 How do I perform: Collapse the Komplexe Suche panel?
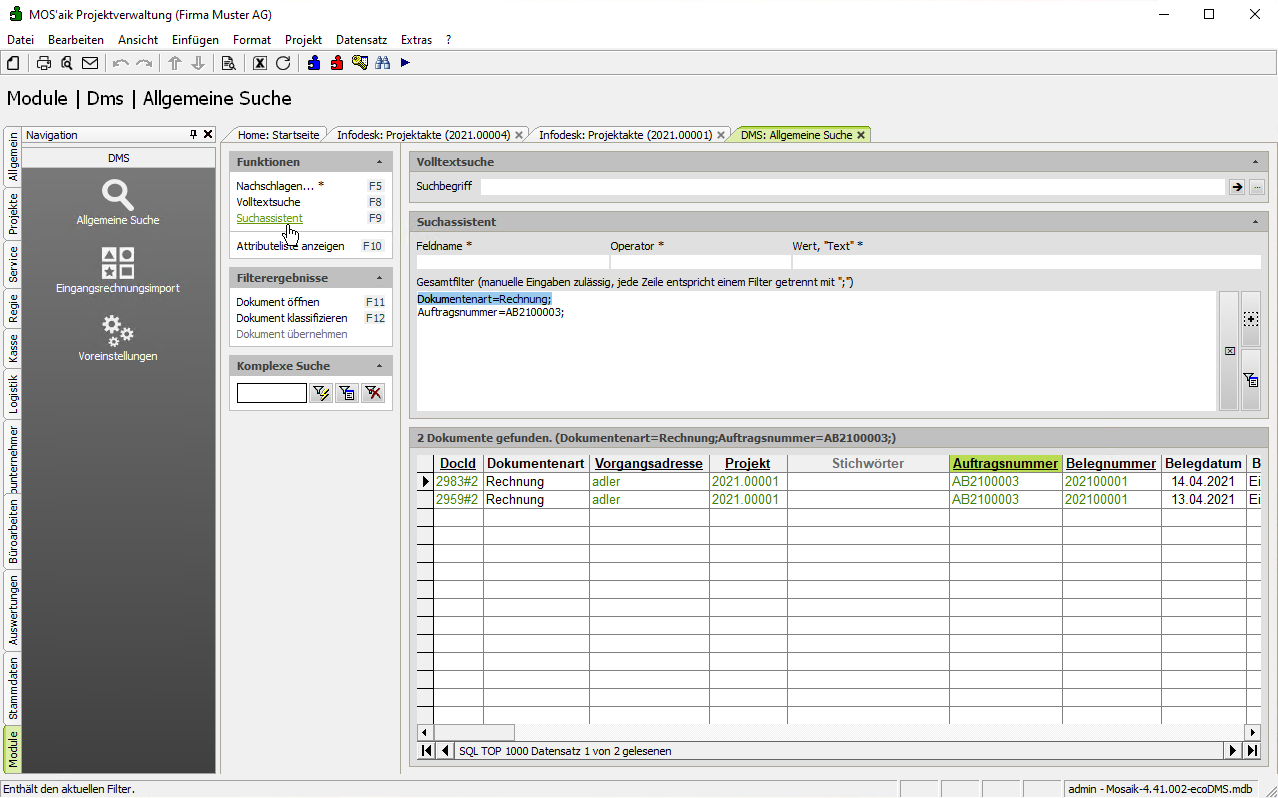point(379,366)
